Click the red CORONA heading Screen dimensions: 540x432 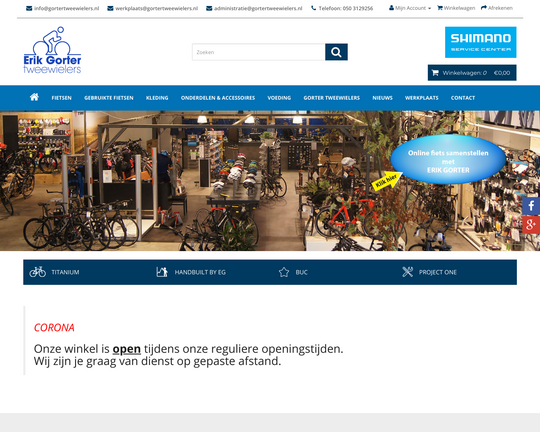pos(54,328)
